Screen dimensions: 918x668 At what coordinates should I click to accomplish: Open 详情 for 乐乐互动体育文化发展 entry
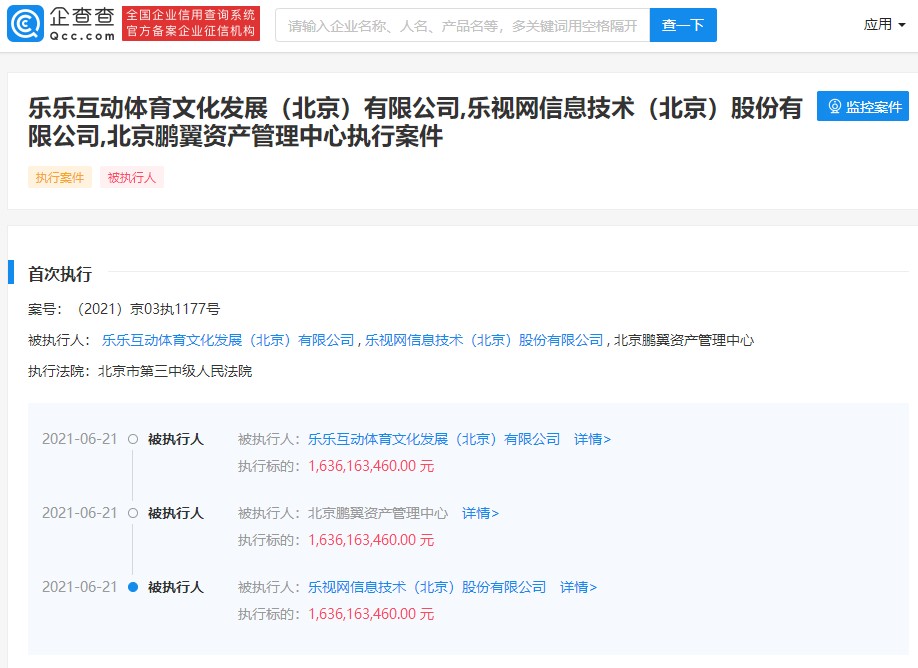click(x=592, y=439)
